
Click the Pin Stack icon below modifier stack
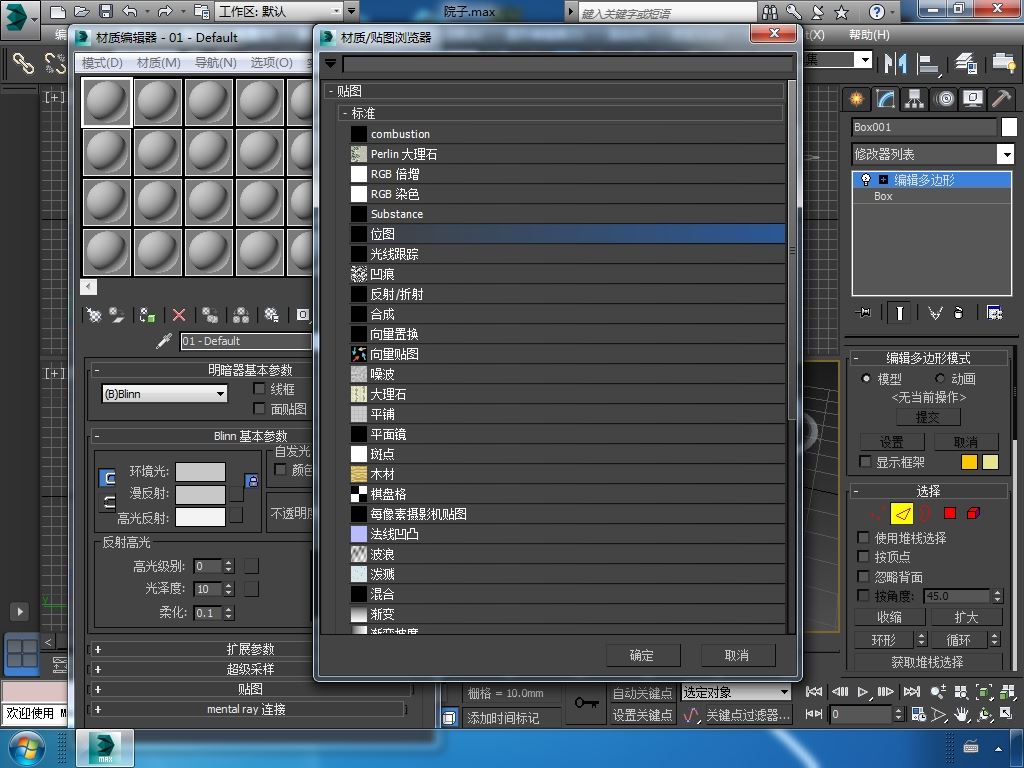[x=863, y=312]
